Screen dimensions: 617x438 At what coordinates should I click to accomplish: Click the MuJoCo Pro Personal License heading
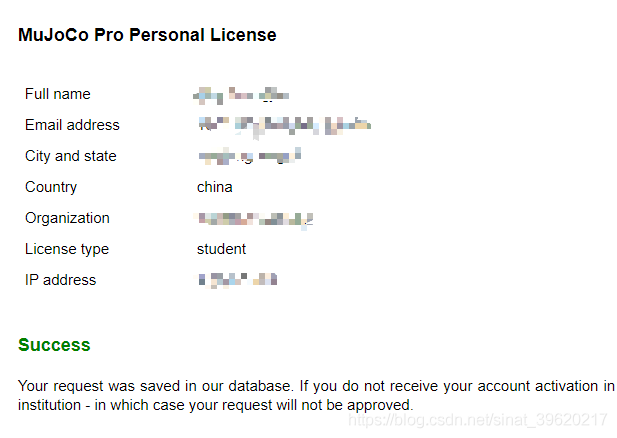(147, 35)
